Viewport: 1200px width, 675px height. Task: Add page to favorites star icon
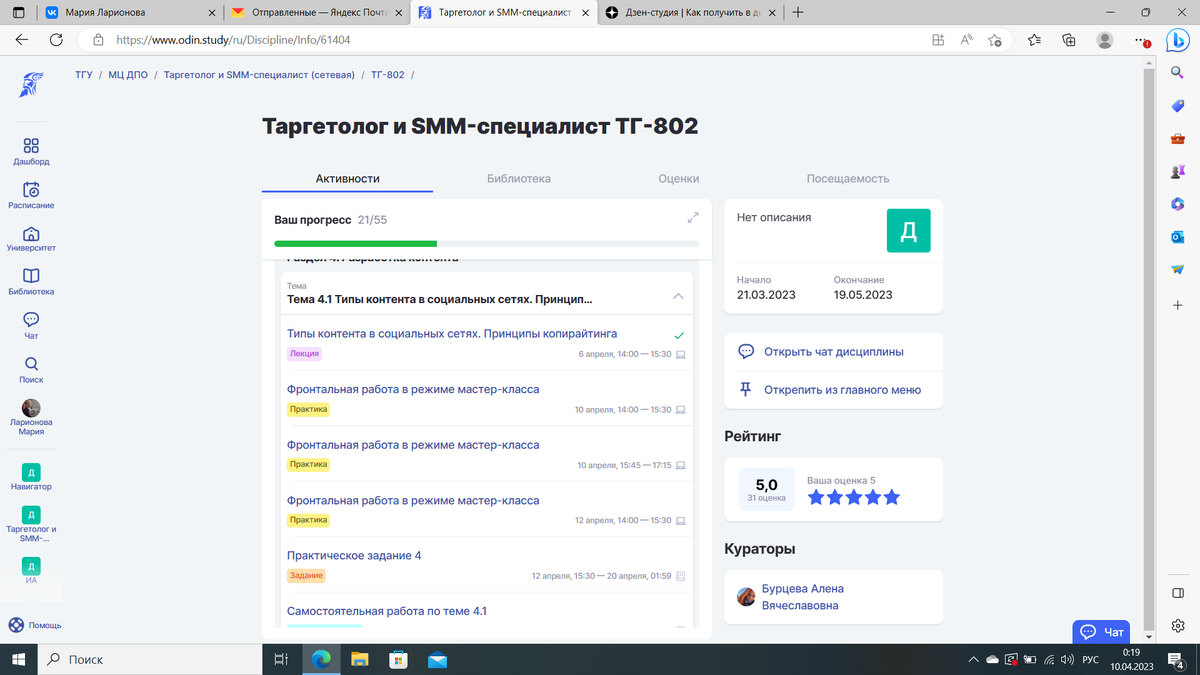coord(995,40)
